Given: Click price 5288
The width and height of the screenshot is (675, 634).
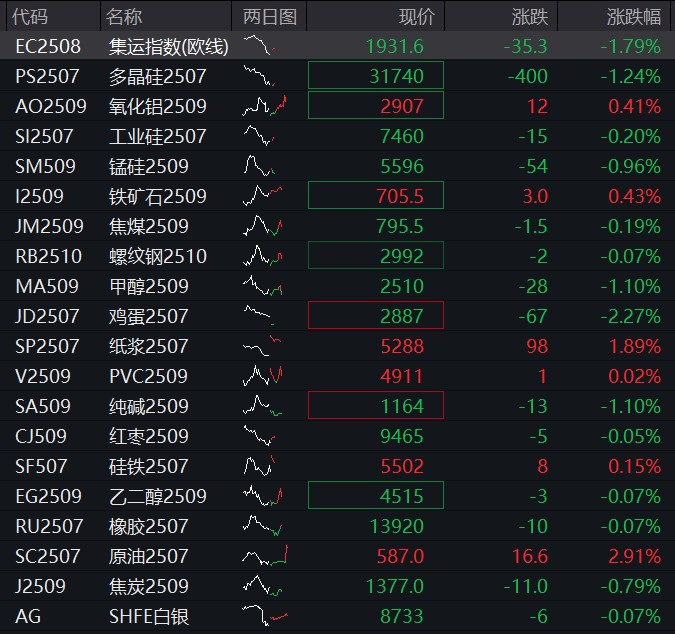Looking at the screenshot, I should click(x=402, y=346).
